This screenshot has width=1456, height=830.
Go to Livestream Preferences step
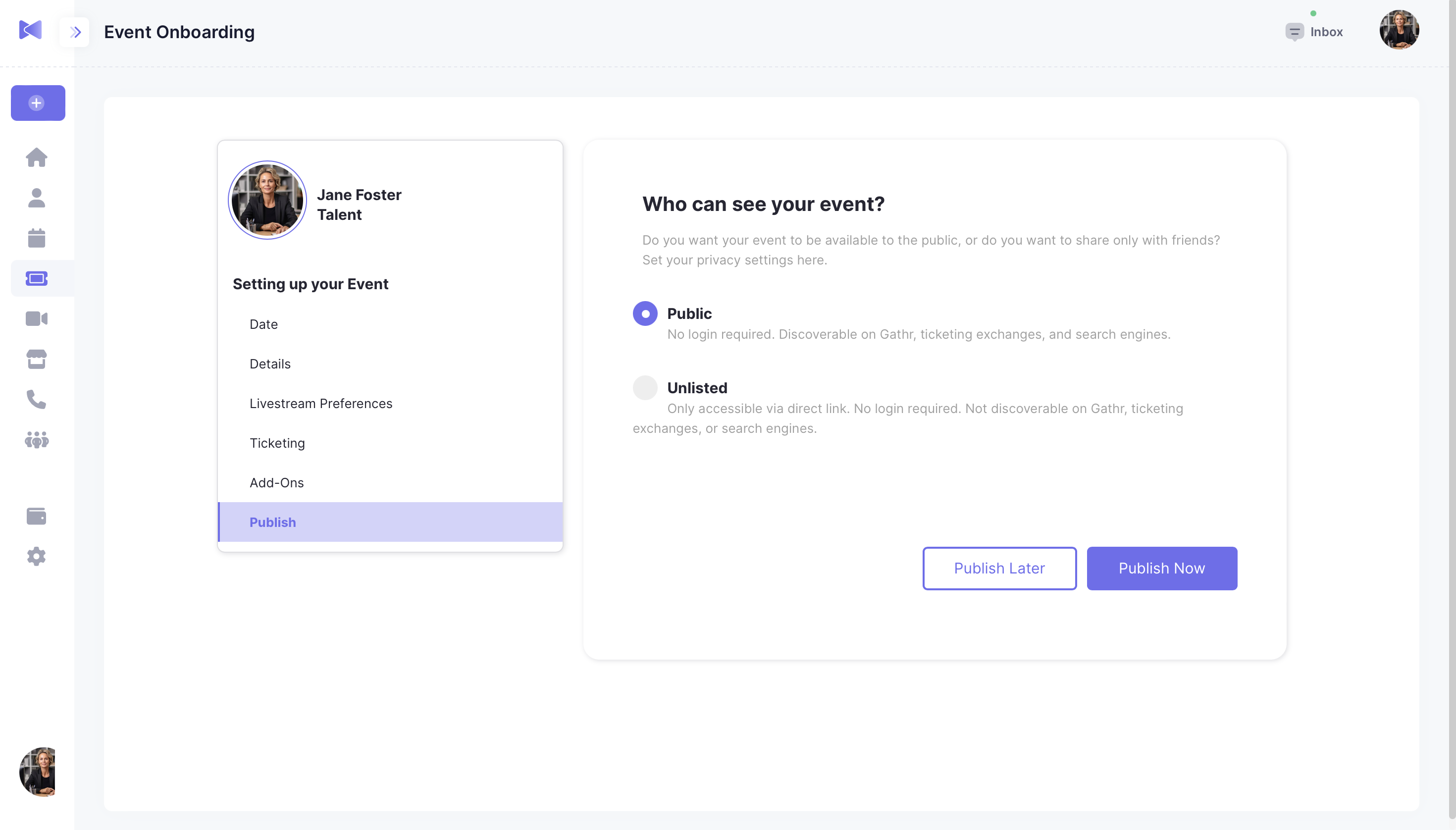(x=321, y=404)
